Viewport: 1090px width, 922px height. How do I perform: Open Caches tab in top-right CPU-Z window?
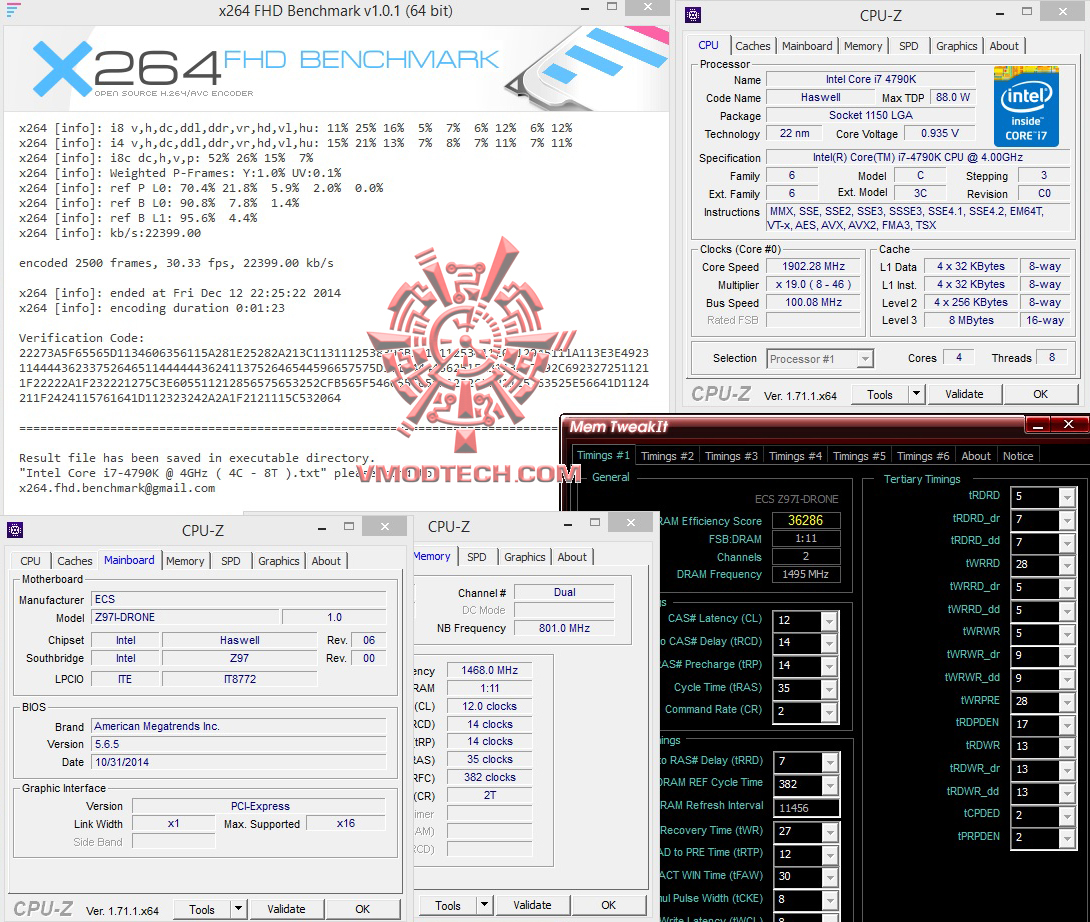coord(752,46)
